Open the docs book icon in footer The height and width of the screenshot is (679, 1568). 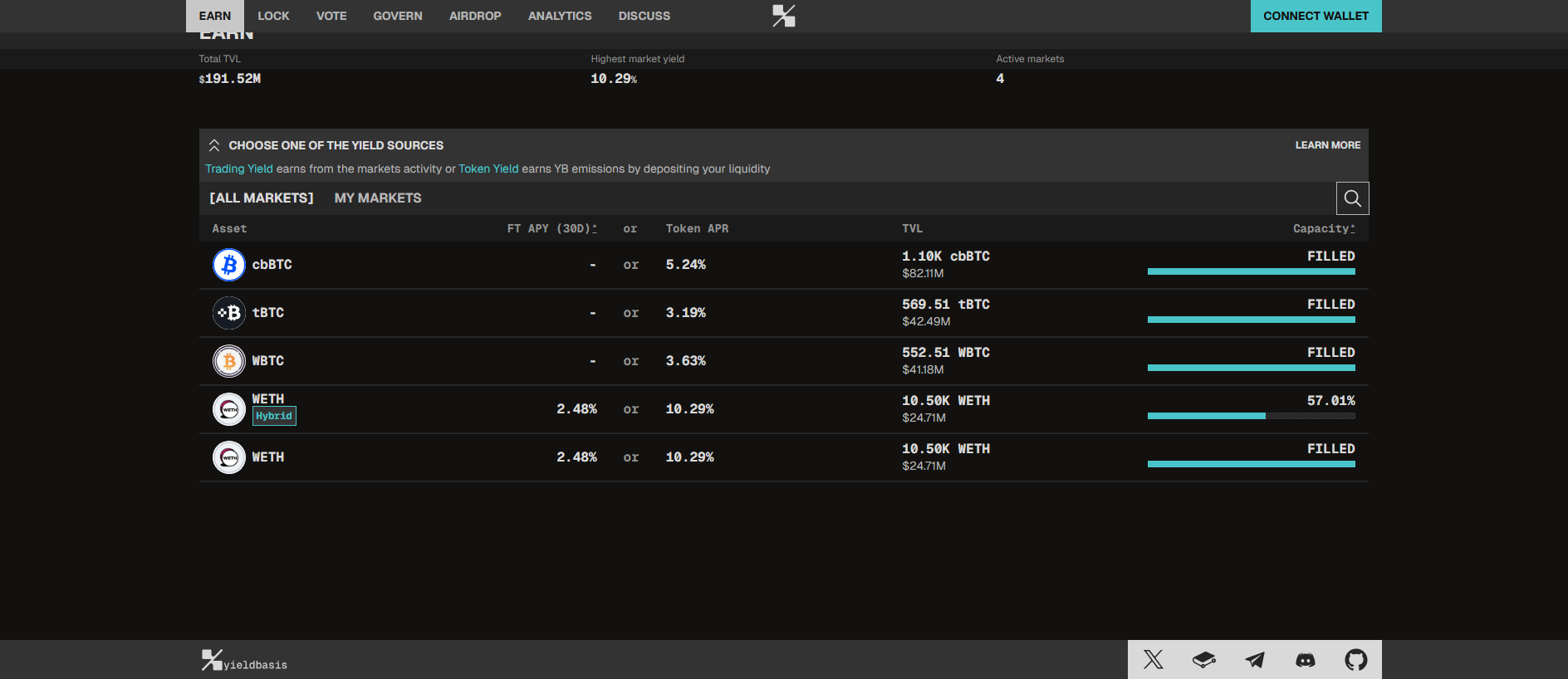pyautogui.click(x=1204, y=660)
